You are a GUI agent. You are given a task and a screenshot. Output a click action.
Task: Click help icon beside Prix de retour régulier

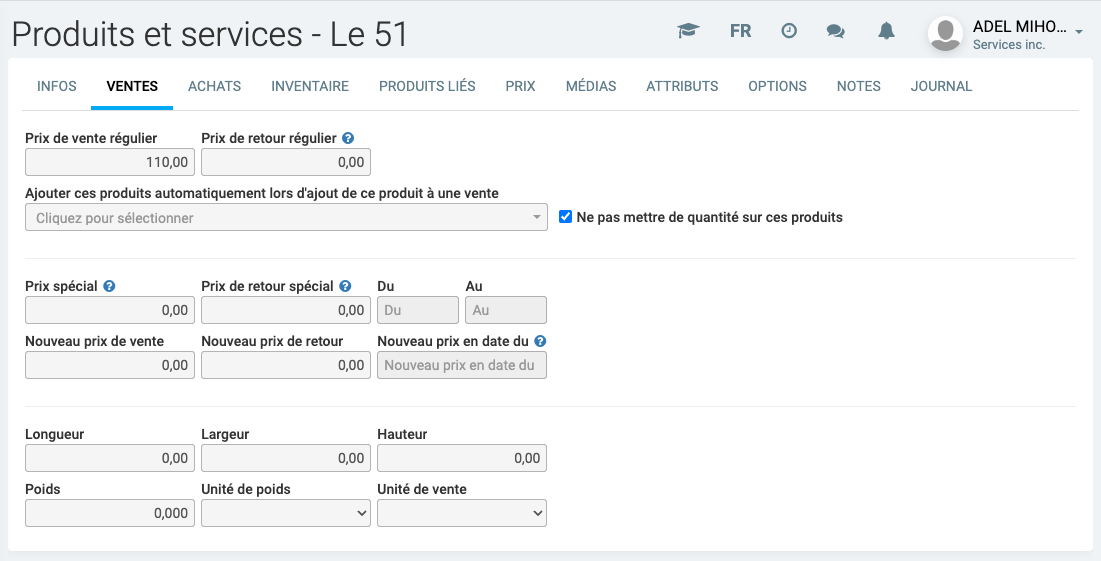click(x=348, y=139)
